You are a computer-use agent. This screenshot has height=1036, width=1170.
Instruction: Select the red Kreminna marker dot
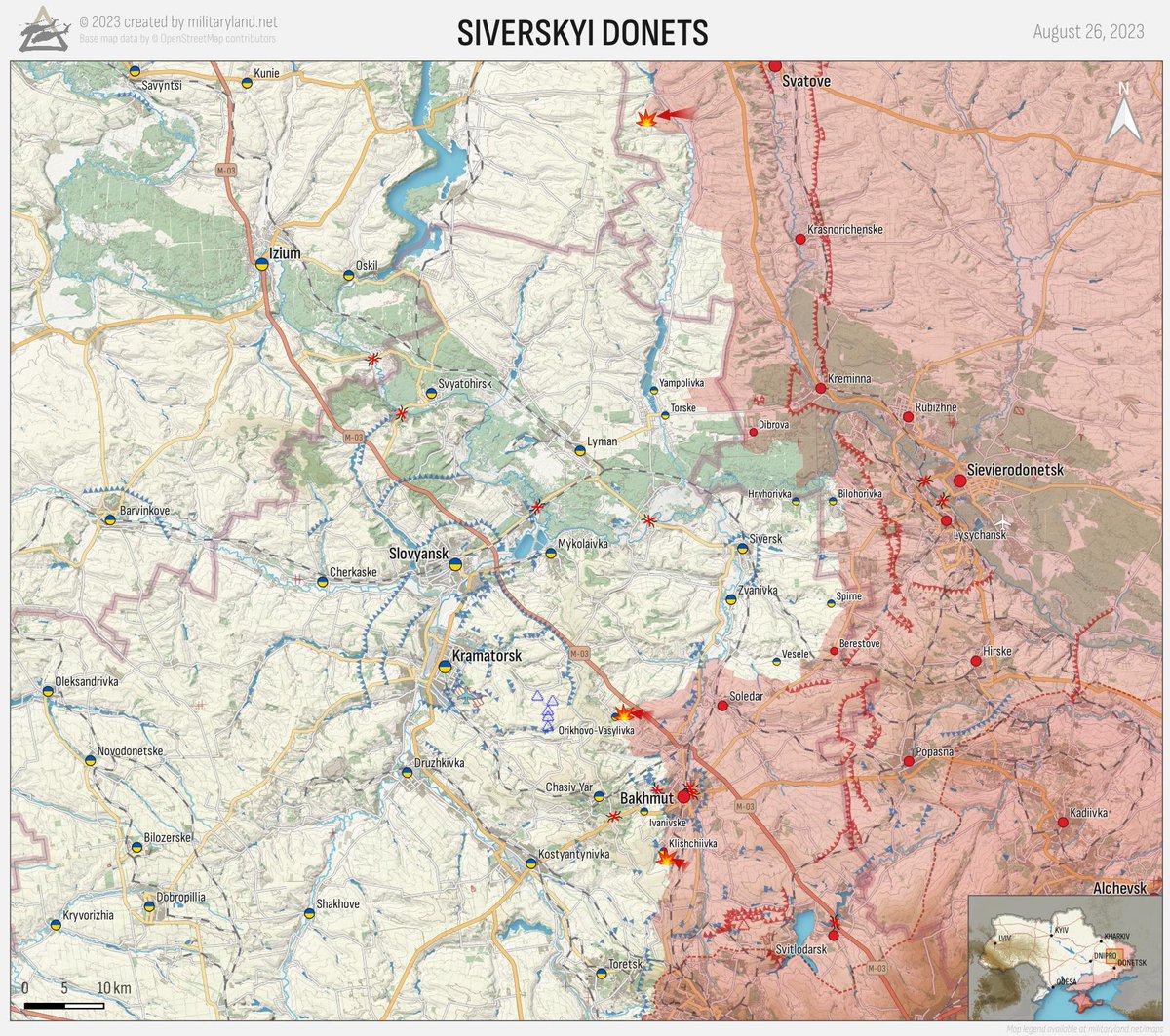point(820,388)
